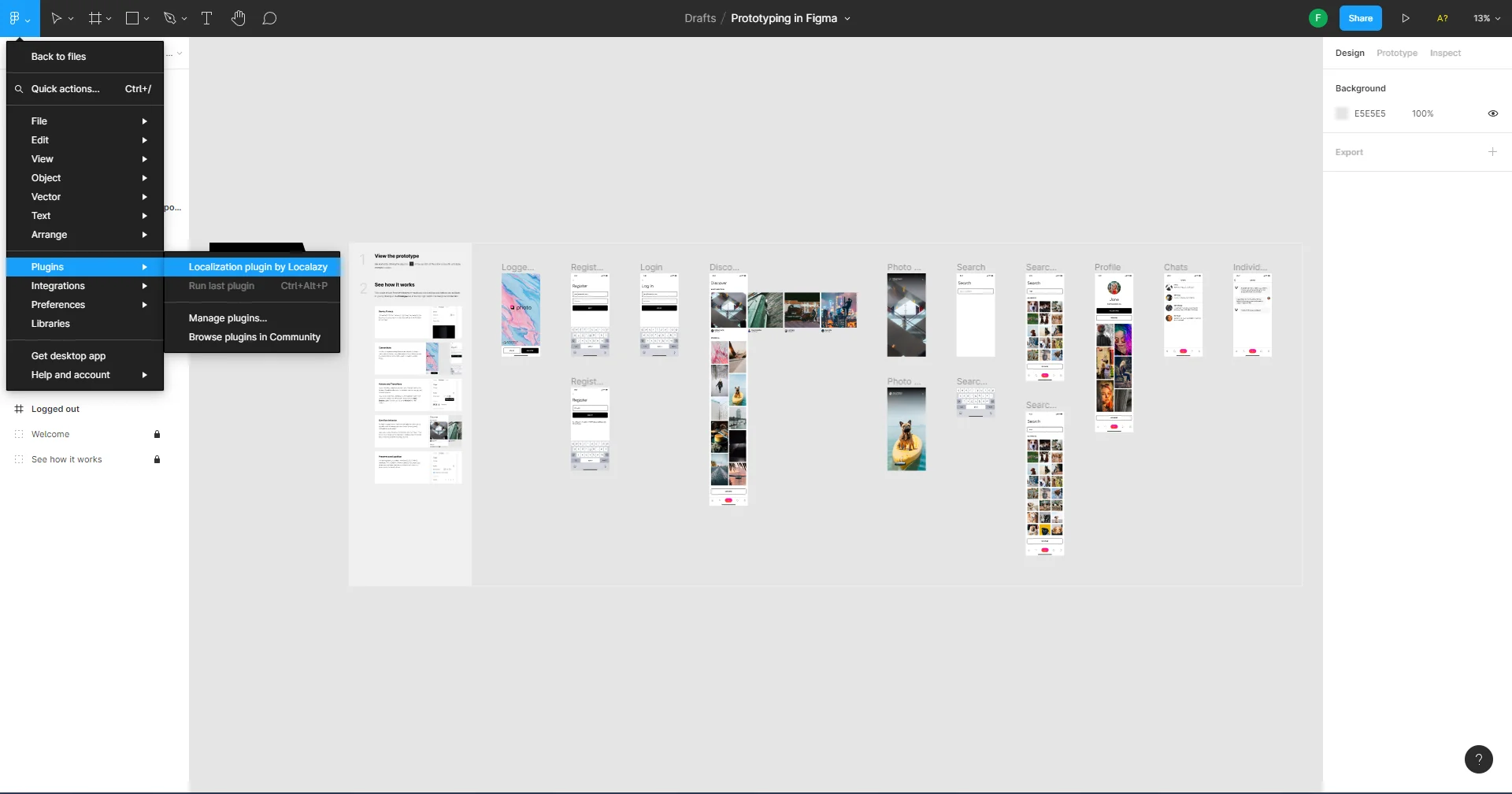Click the blue Share button
The width and height of the screenshot is (1512, 794).
tap(1360, 18)
